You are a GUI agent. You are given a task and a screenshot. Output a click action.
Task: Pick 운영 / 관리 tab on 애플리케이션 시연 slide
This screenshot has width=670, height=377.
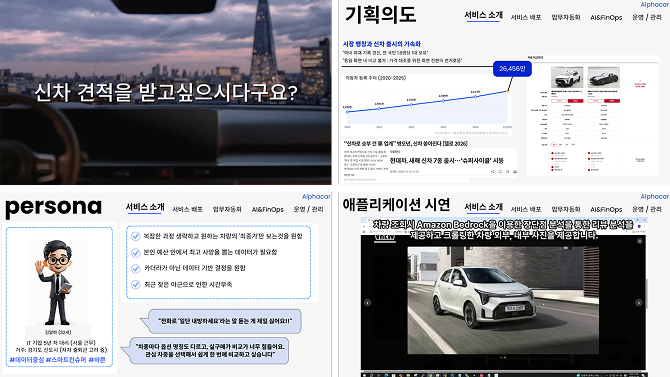pyautogui.click(x=646, y=209)
